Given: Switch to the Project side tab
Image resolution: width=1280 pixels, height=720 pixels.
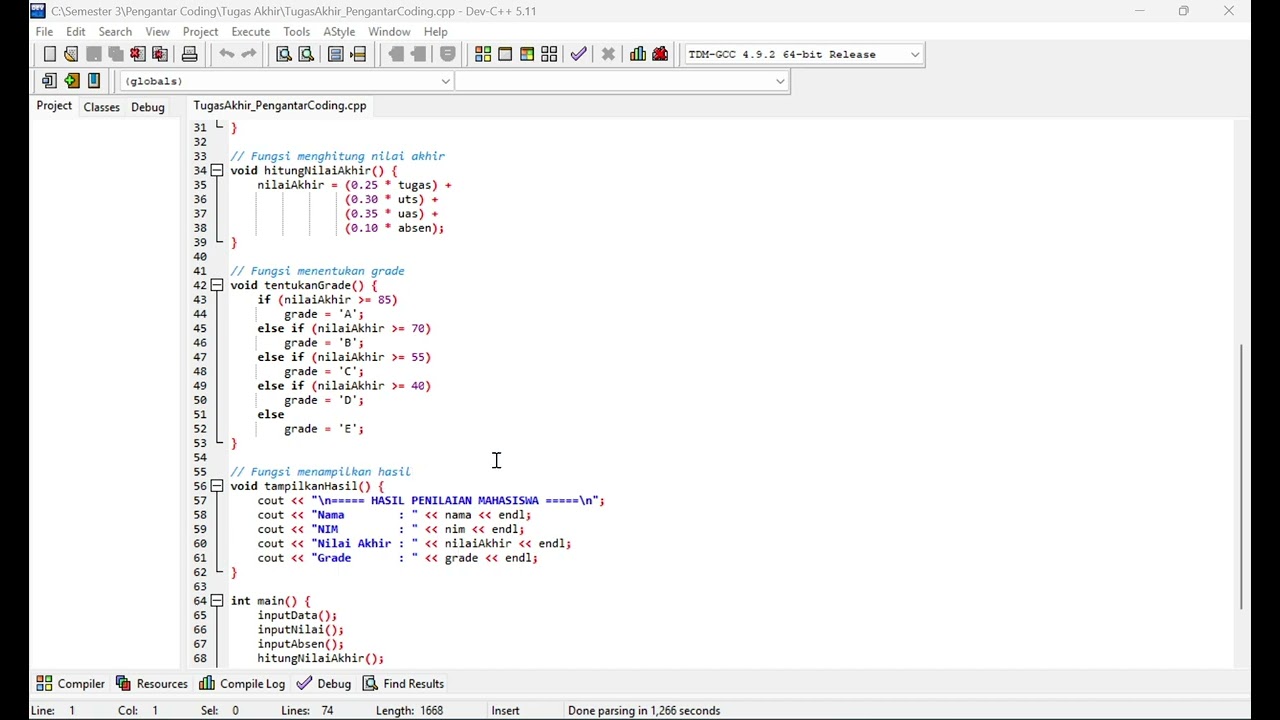Looking at the screenshot, I should coord(54,106).
